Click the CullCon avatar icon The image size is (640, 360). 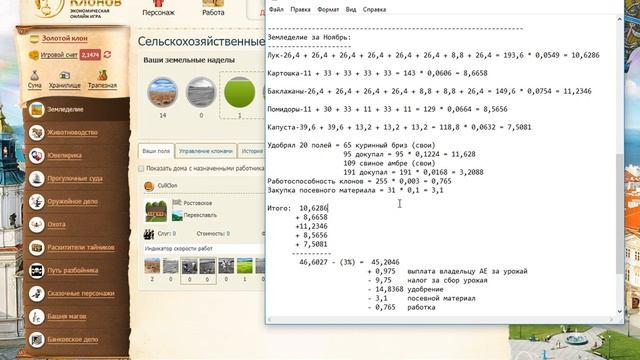click(x=149, y=186)
